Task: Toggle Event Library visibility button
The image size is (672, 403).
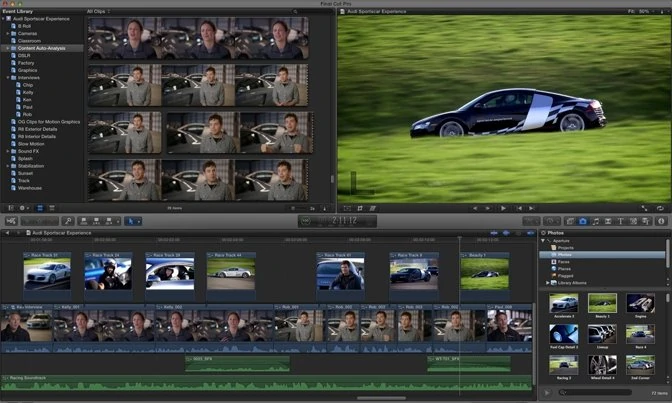Action: (11, 208)
